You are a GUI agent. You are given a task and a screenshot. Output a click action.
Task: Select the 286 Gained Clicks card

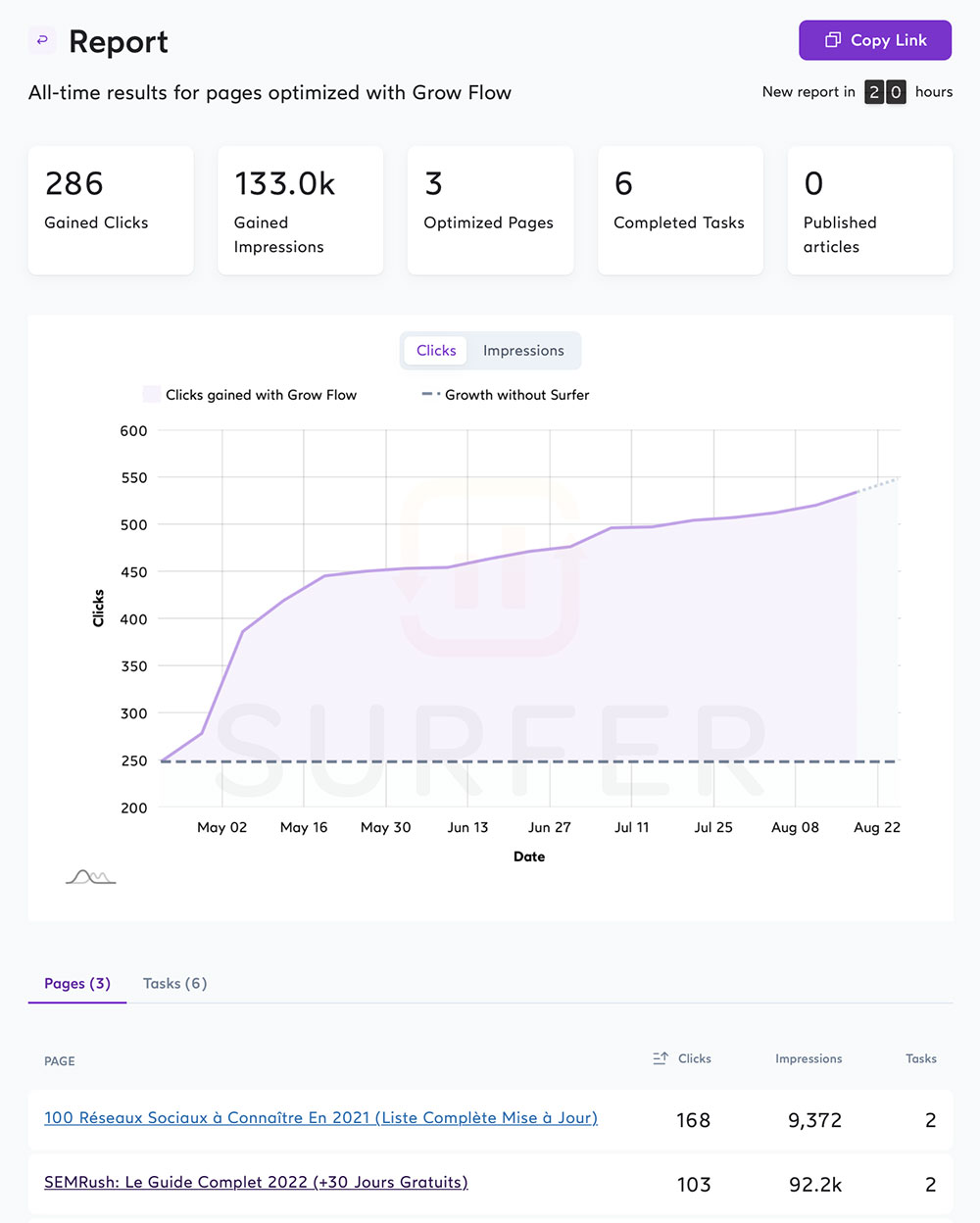point(111,211)
